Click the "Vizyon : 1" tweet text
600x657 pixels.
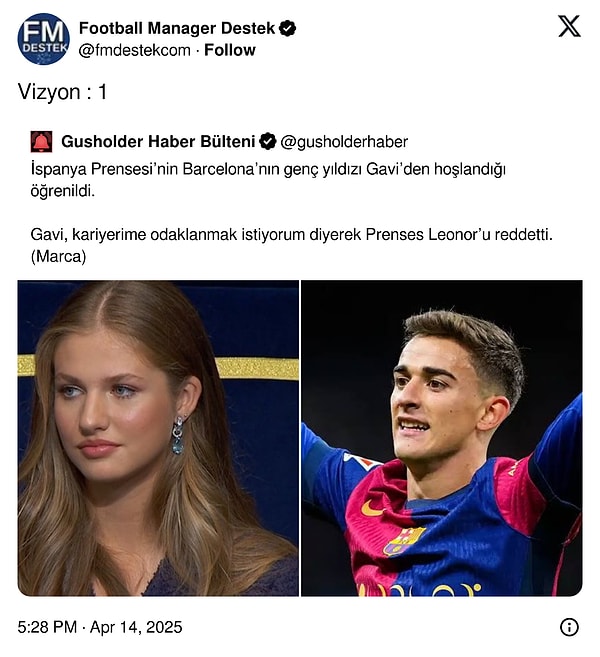[62, 92]
